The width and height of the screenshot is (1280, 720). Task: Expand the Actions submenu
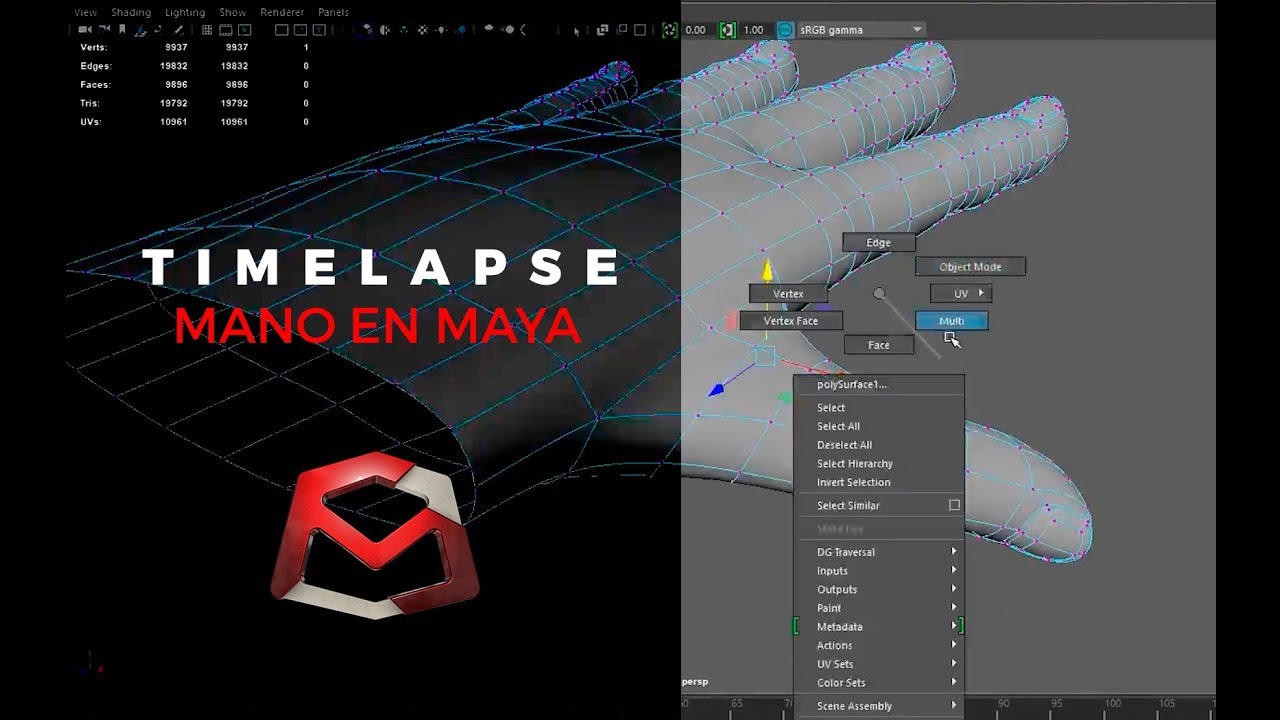pos(878,645)
